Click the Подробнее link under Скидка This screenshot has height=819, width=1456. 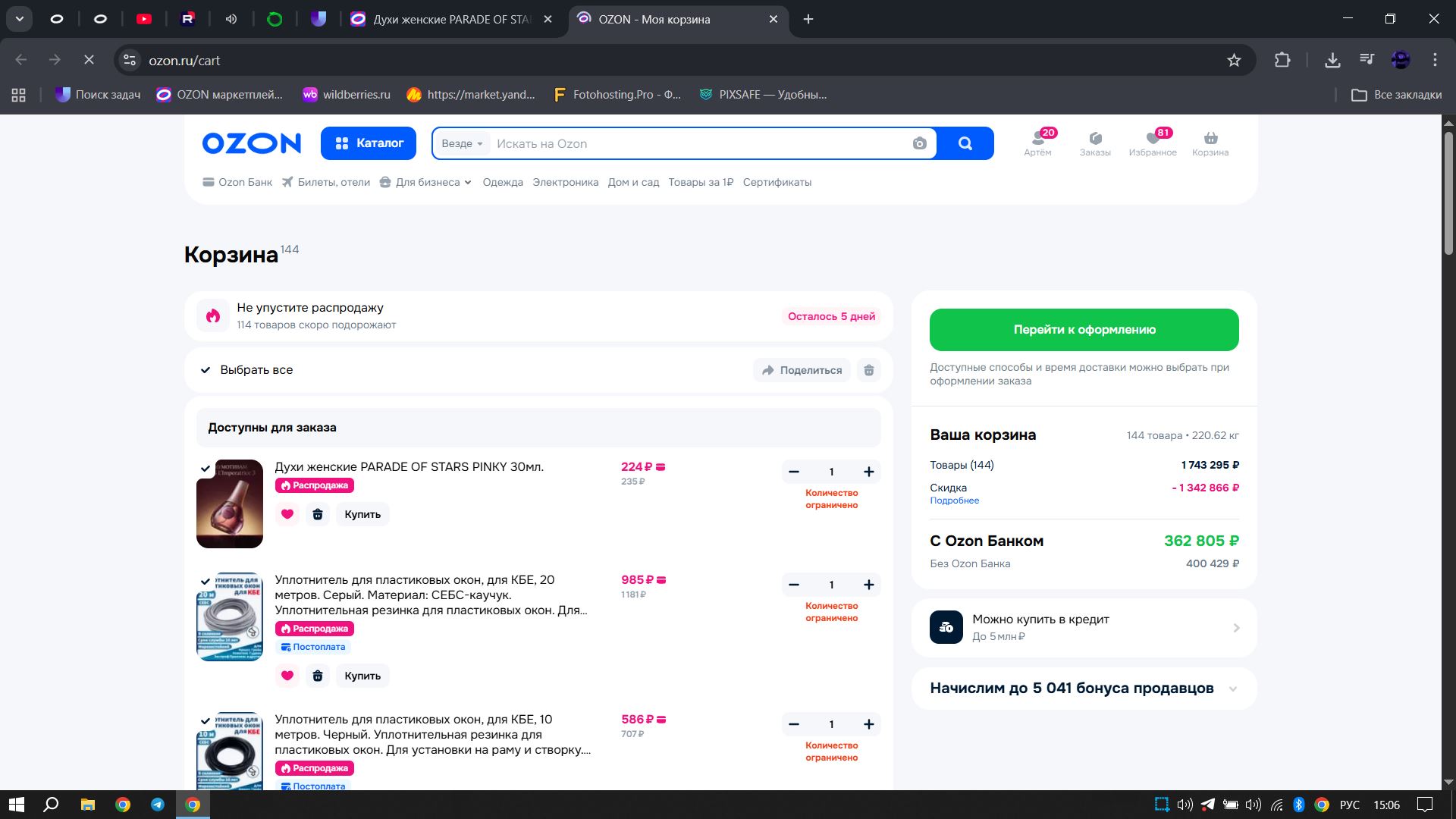point(954,500)
